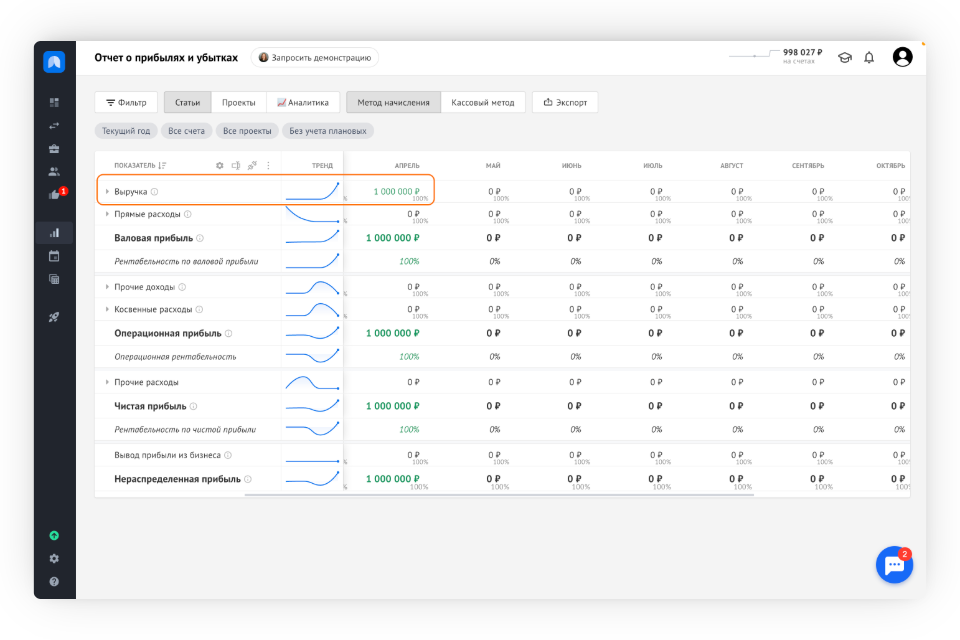Open the calendar icon in sidebar
Screen dimensions: 960x640
click(x=54, y=256)
